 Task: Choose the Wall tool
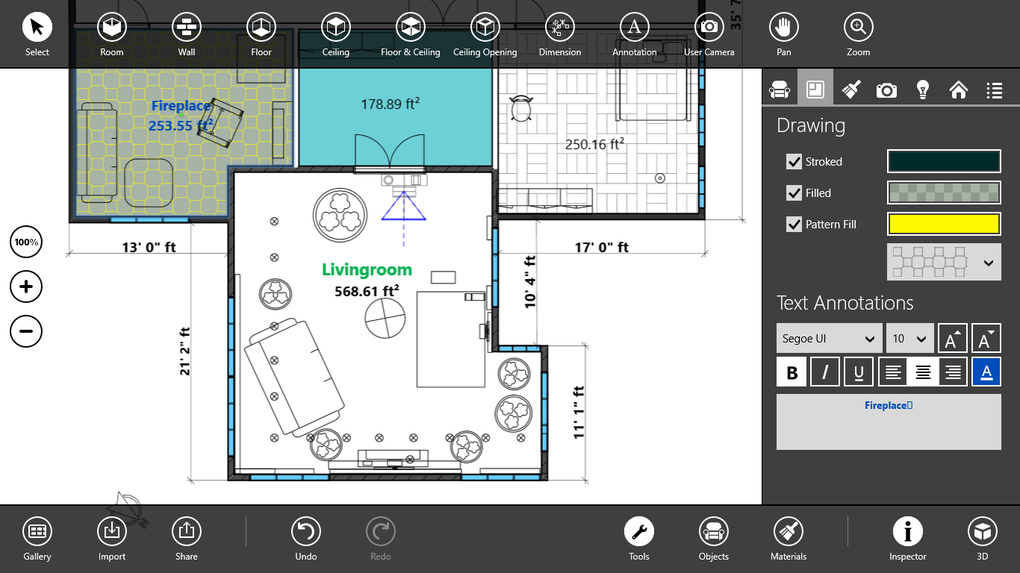pos(186,34)
